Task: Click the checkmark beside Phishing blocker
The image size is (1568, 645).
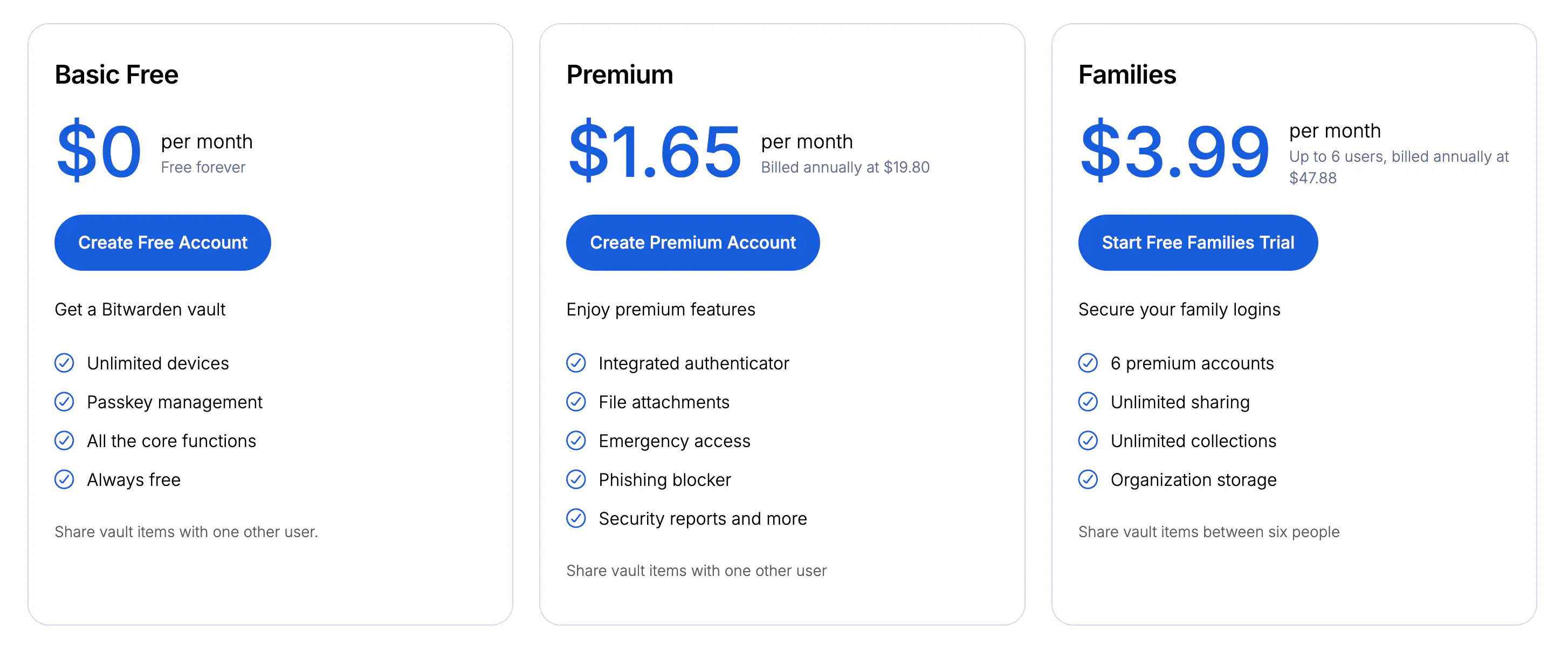Action: (x=576, y=479)
